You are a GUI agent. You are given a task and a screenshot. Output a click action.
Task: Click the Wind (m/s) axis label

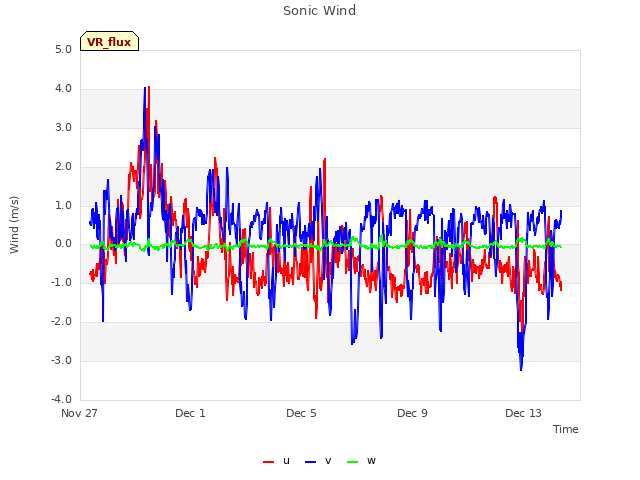(14, 225)
